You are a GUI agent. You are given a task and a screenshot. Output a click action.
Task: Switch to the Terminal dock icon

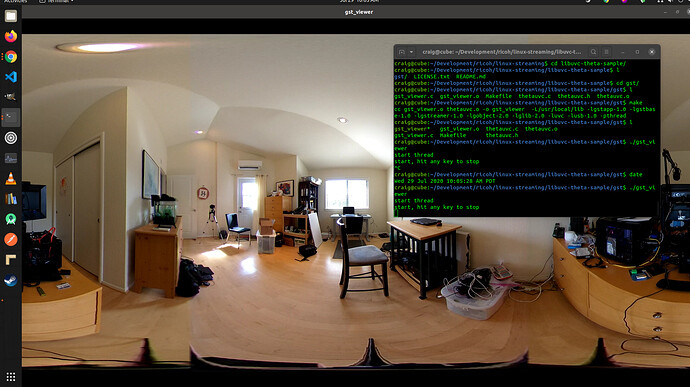pos(11,118)
